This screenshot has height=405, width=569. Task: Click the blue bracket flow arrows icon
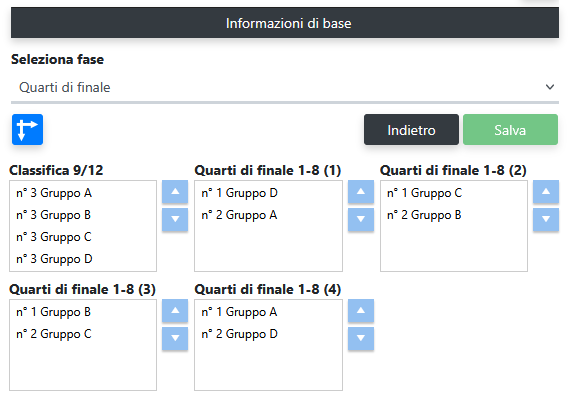[x=27, y=130]
